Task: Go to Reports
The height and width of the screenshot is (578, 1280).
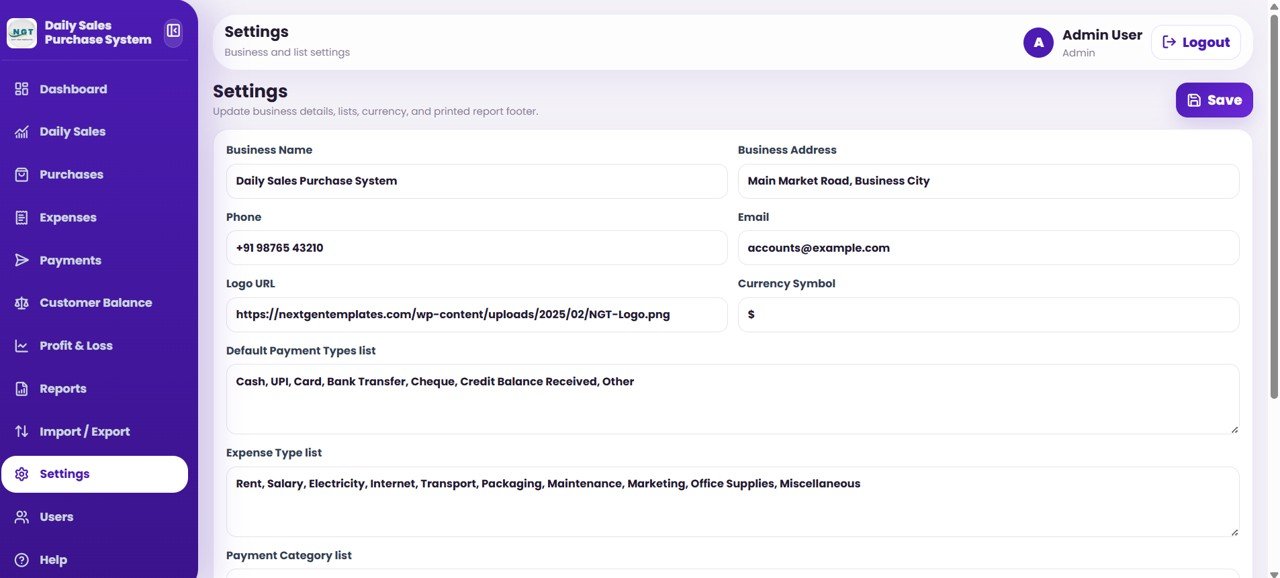Action: tap(94, 389)
